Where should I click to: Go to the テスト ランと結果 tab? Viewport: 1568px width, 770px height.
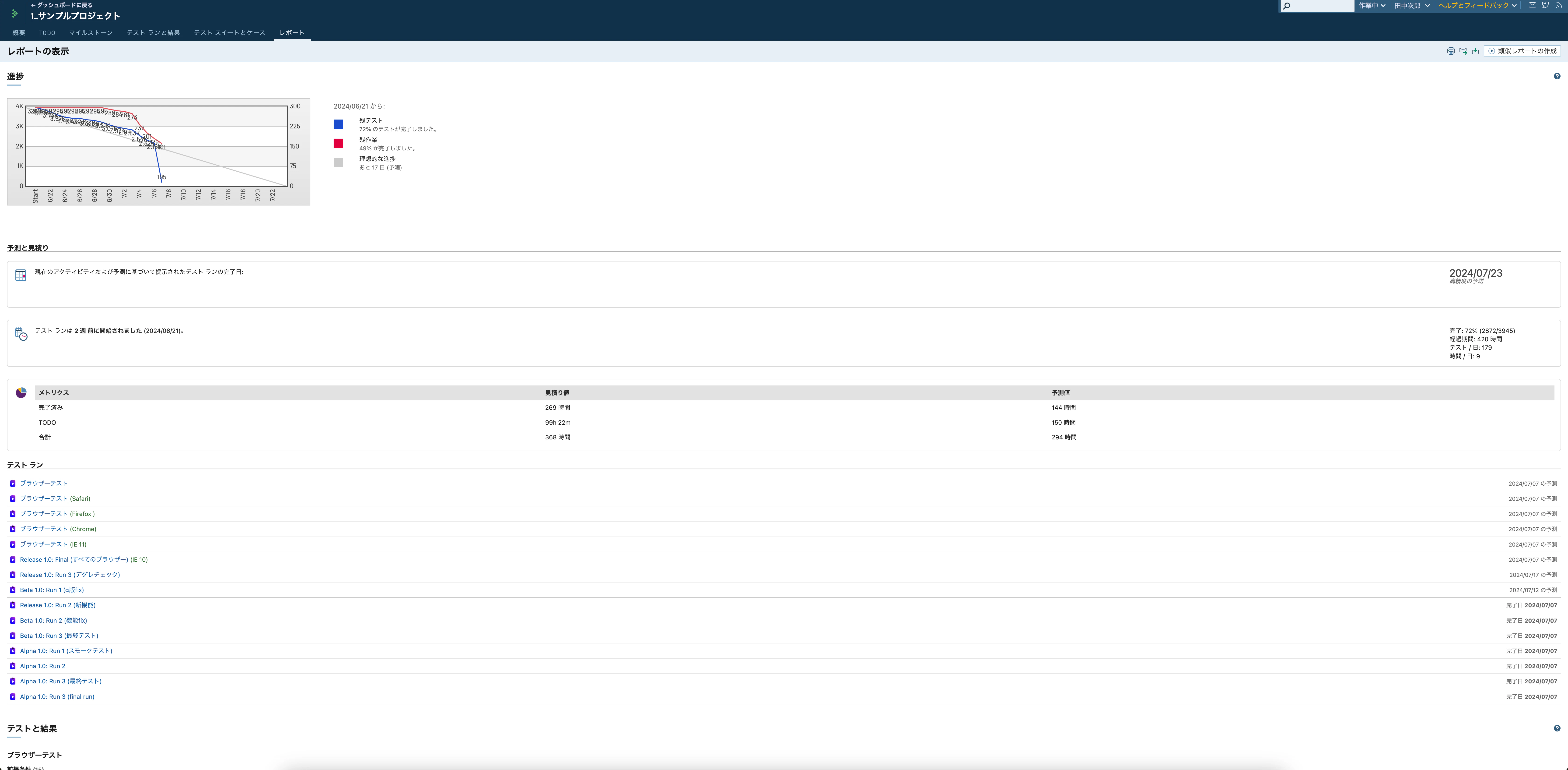(153, 33)
